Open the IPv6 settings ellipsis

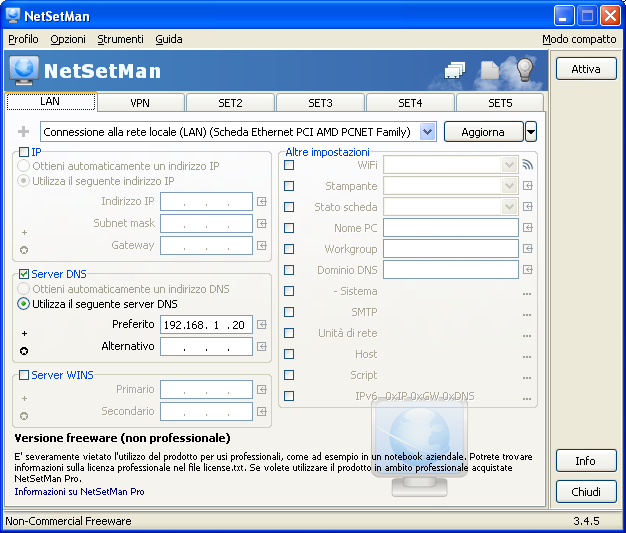527,398
